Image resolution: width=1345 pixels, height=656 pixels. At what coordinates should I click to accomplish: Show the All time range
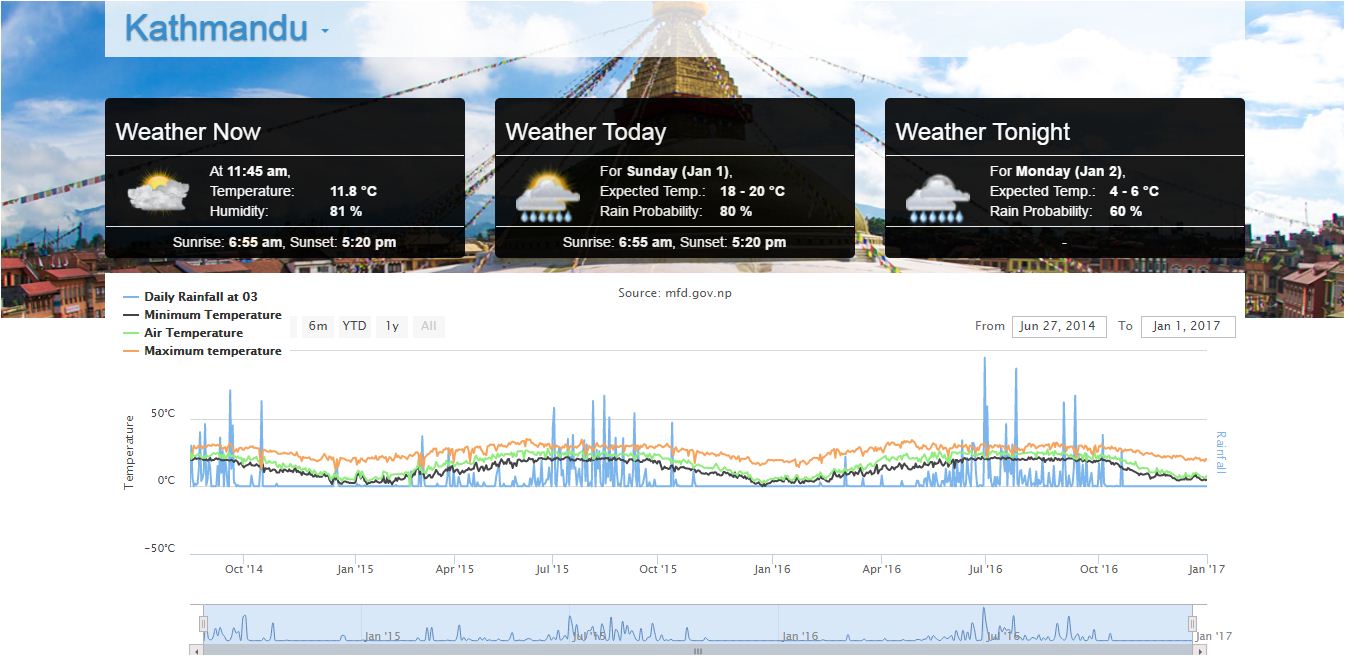tap(428, 326)
